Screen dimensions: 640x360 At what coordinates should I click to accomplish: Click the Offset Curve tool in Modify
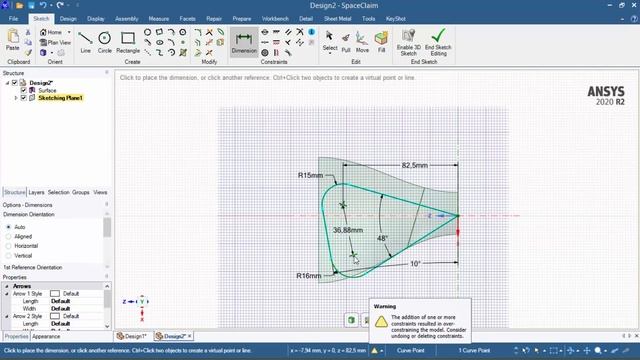coord(198,42)
